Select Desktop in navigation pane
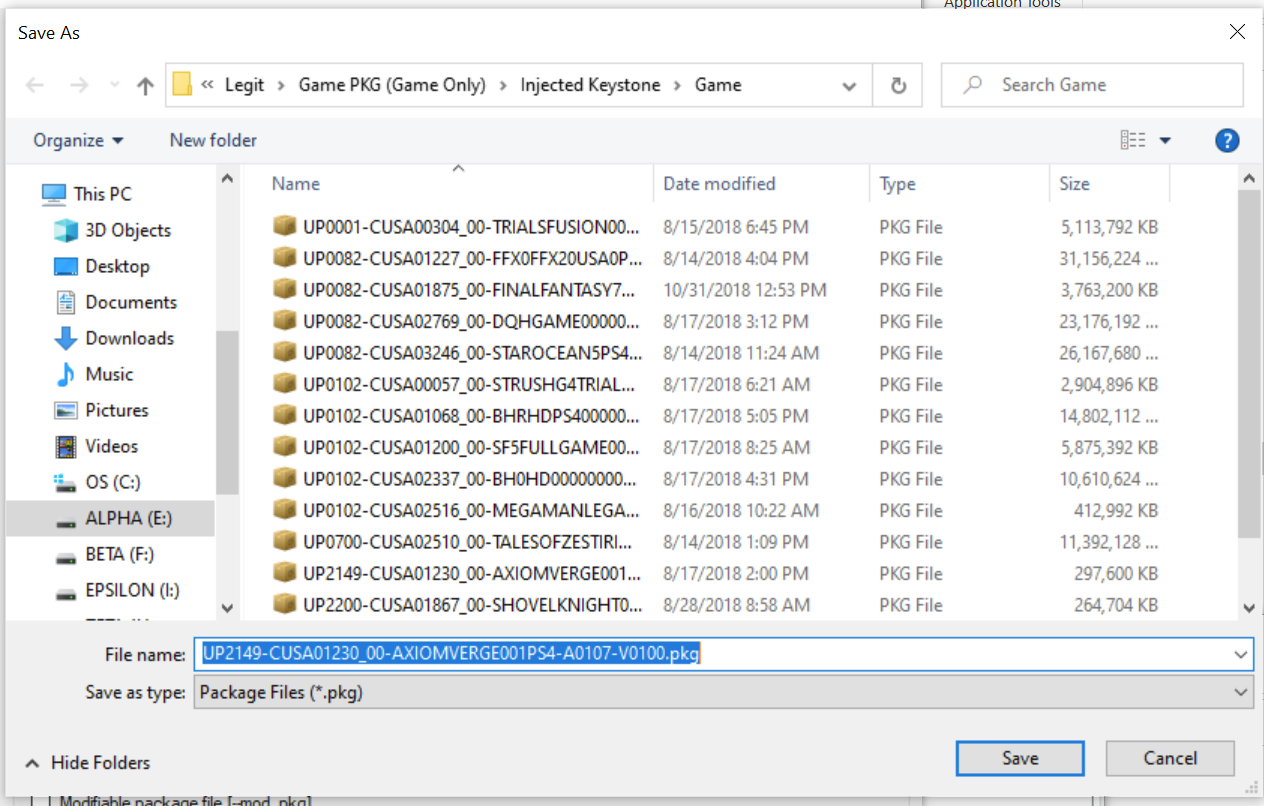Viewport: 1264px width, 806px height. point(117,266)
